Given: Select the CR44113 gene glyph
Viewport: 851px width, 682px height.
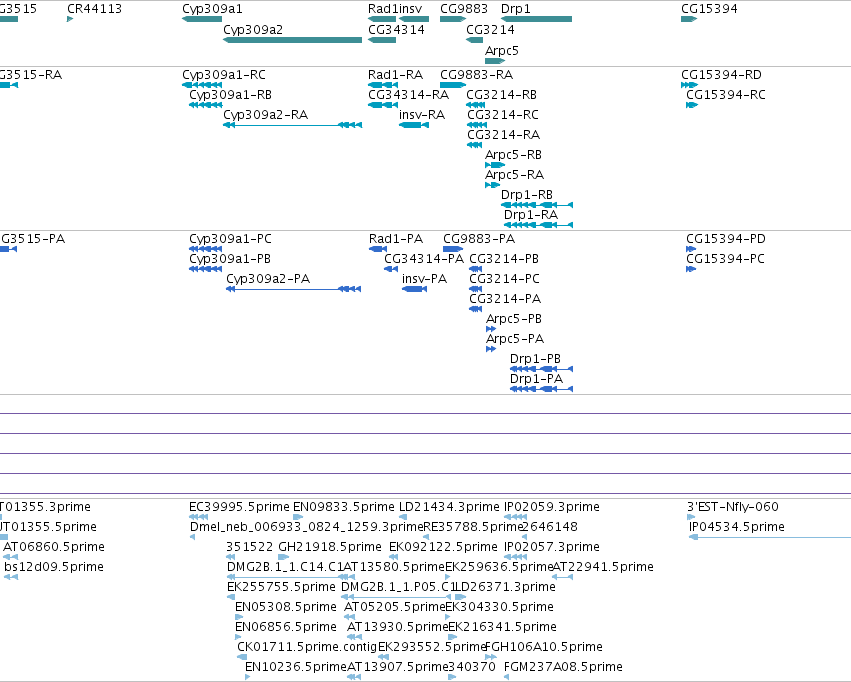Looking at the screenshot, I should (x=70, y=19).
